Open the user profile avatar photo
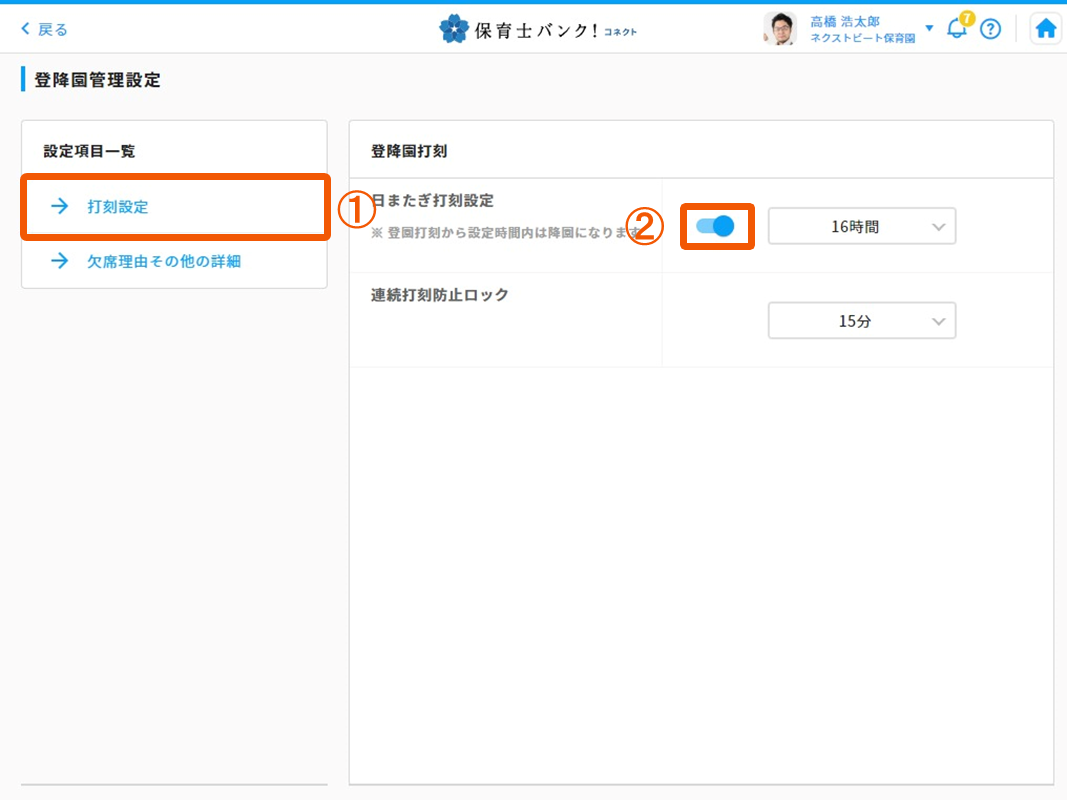Screen dimensions: 1067x800 point(779,29)
